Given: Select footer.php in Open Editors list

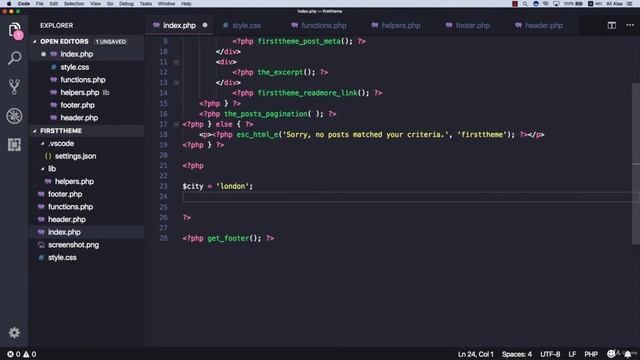Looking at the screenshot, I should (87, 105).
